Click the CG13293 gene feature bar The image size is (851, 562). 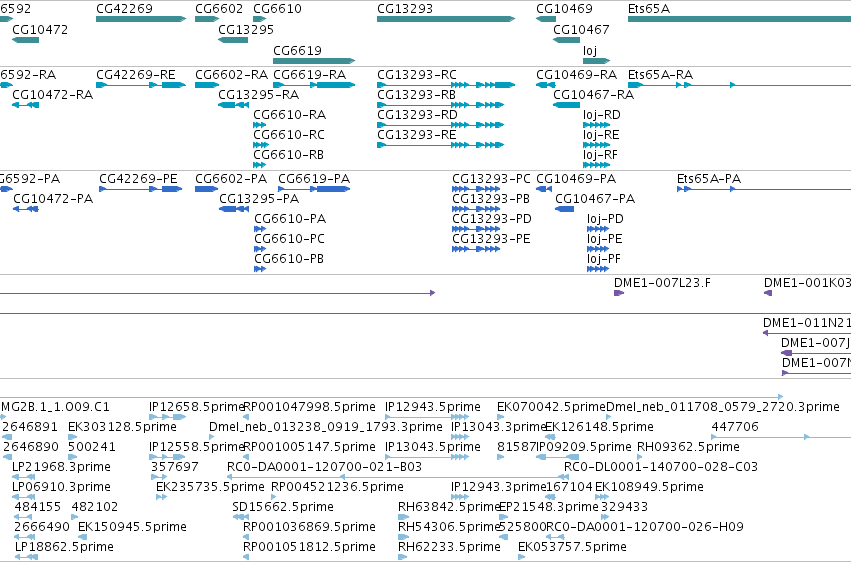tap(446, 19)
